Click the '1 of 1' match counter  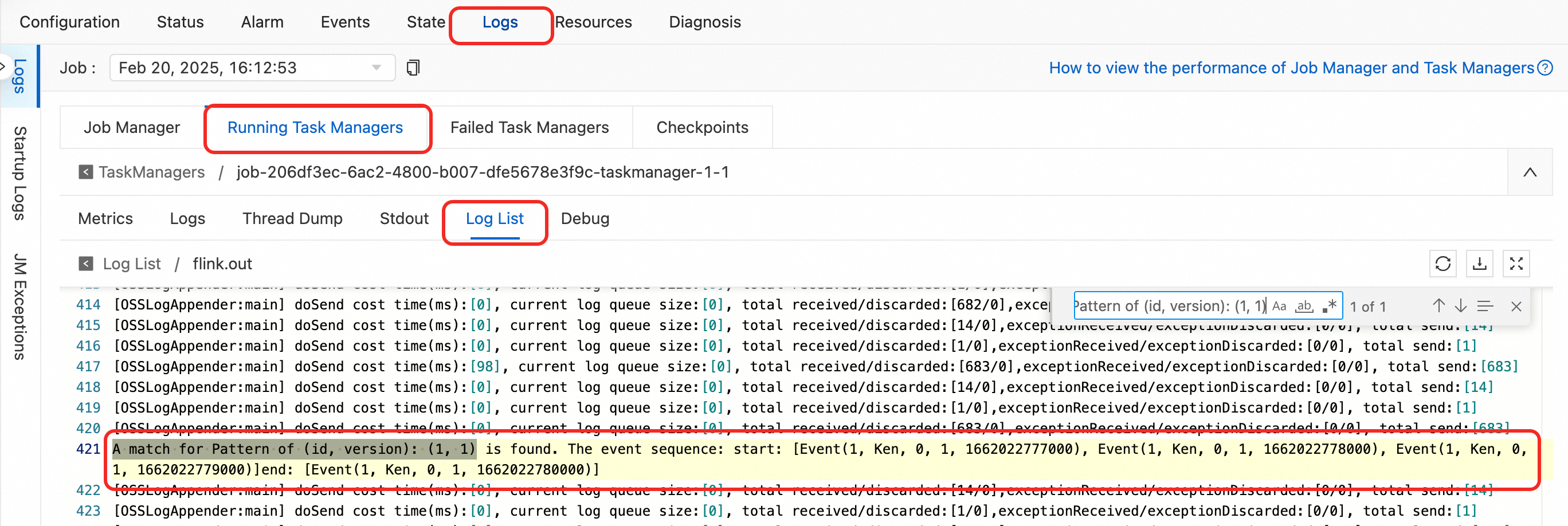1368,306
